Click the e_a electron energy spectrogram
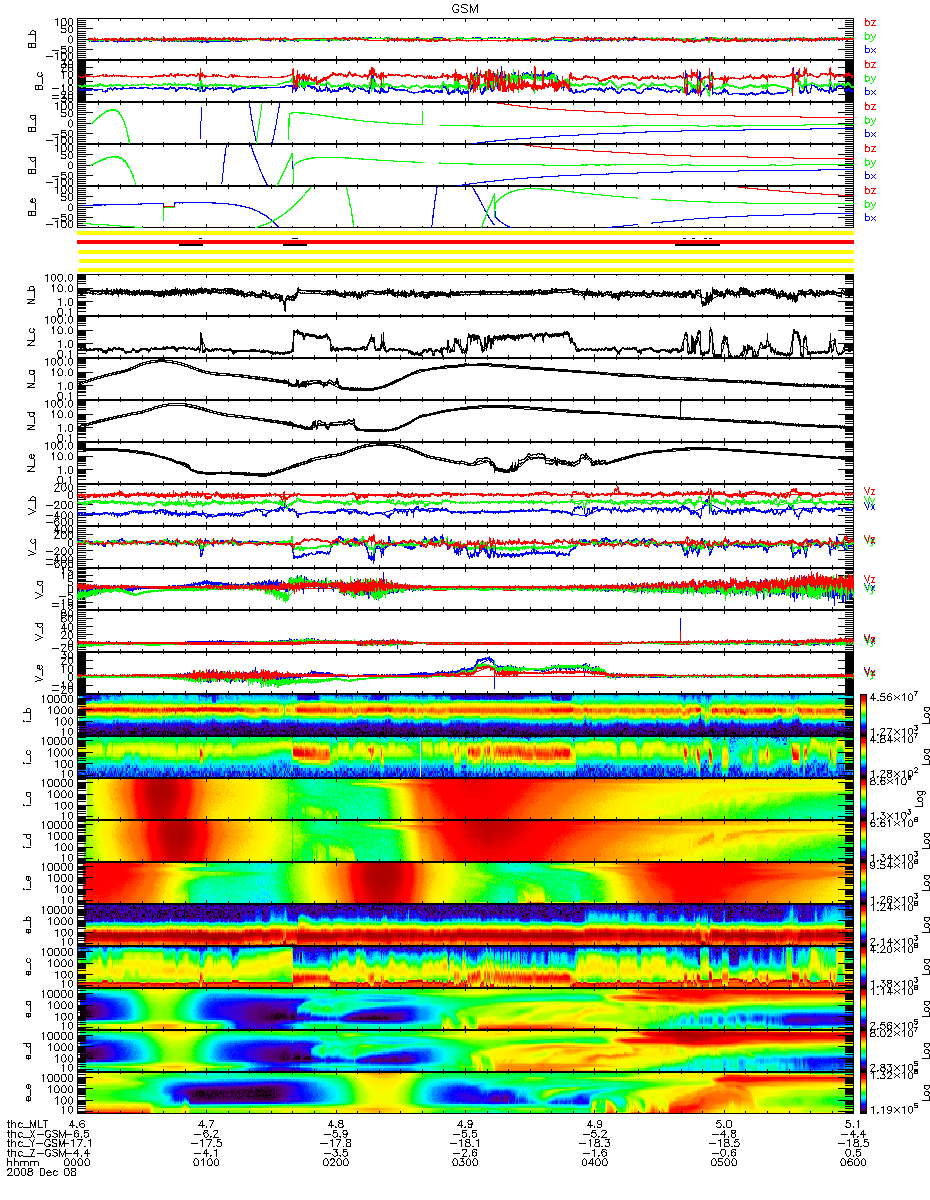The width and height of the screenshot is (930, 1200). pos(465,1009)
